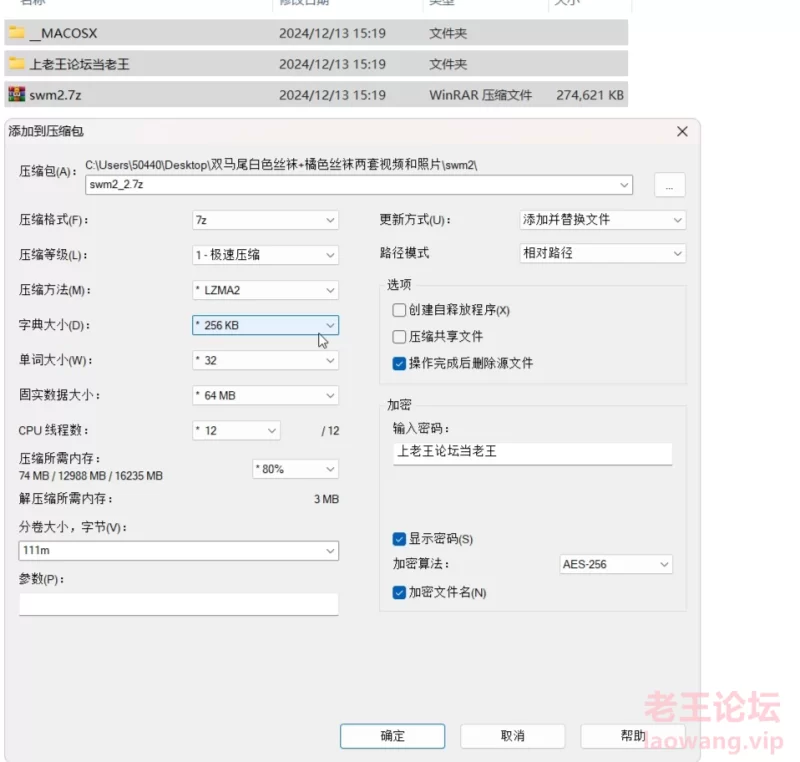The width and height of the screenshot is (800, 762).
Task: Disable the 显示密码 checkbox
Action: 400,538
